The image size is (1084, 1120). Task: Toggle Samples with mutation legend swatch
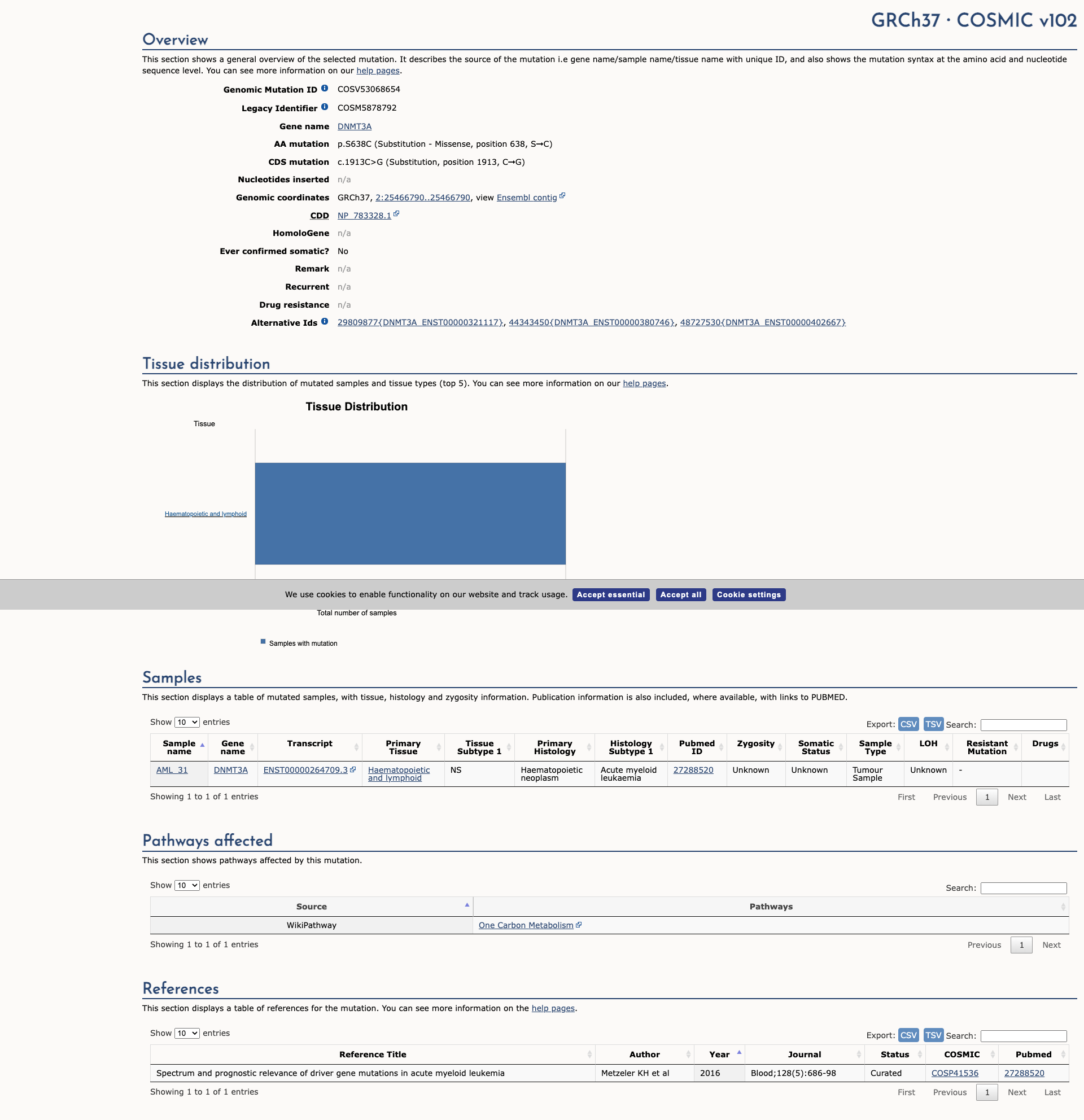click(263, 642)
